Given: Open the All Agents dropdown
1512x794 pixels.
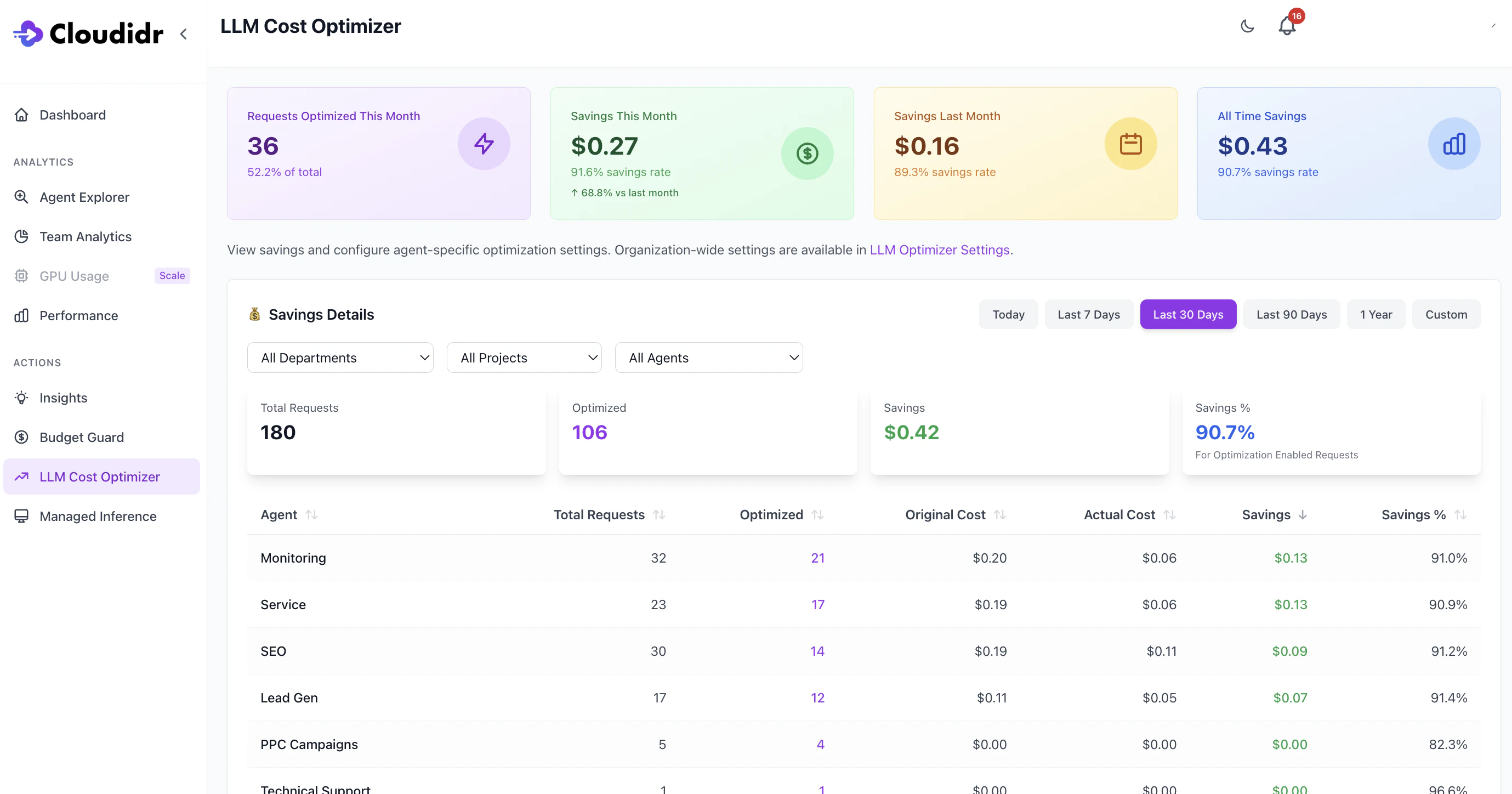Looking at the screenshot, I should click(708, 358).
